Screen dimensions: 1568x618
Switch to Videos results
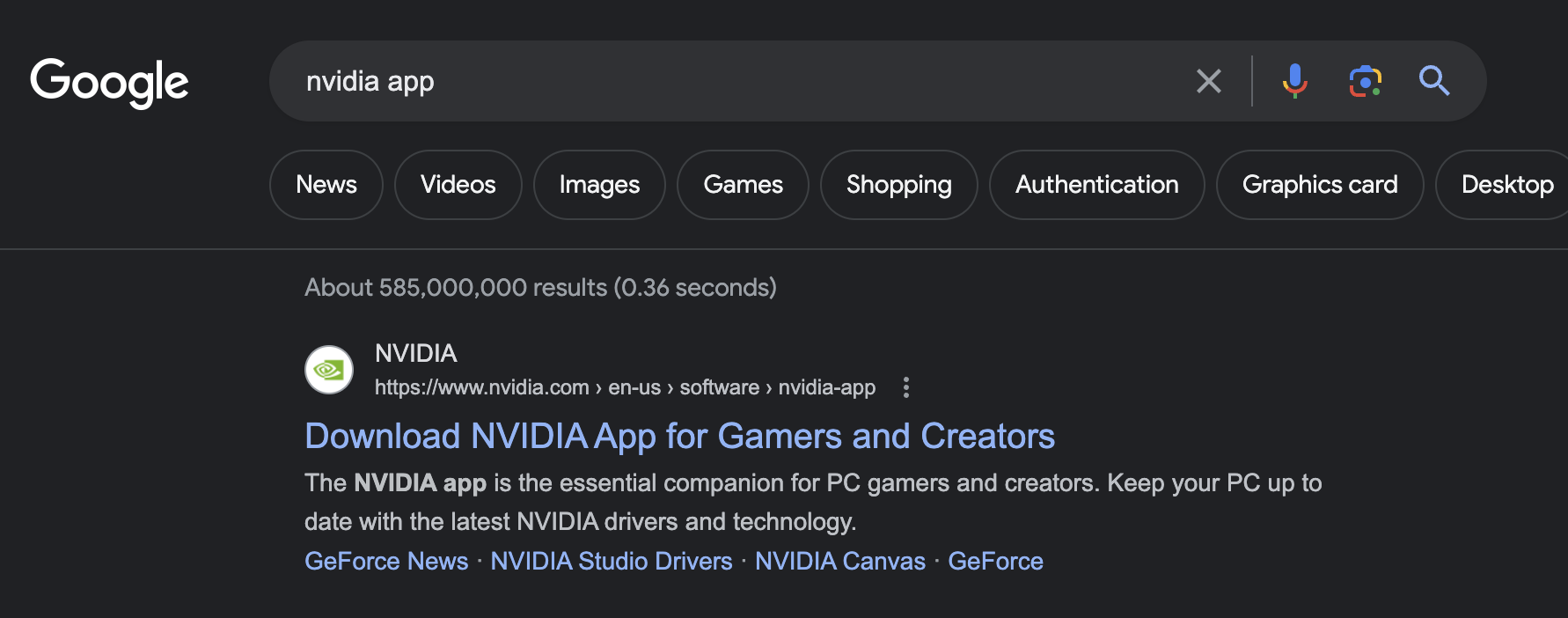458,185
